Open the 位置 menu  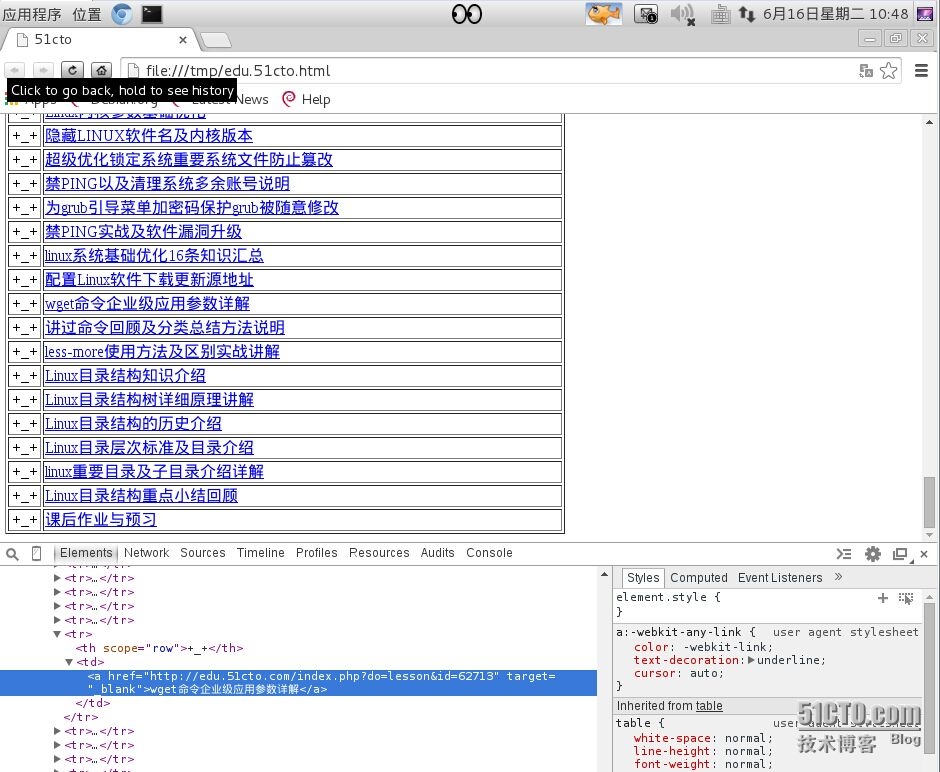(87, 14)
